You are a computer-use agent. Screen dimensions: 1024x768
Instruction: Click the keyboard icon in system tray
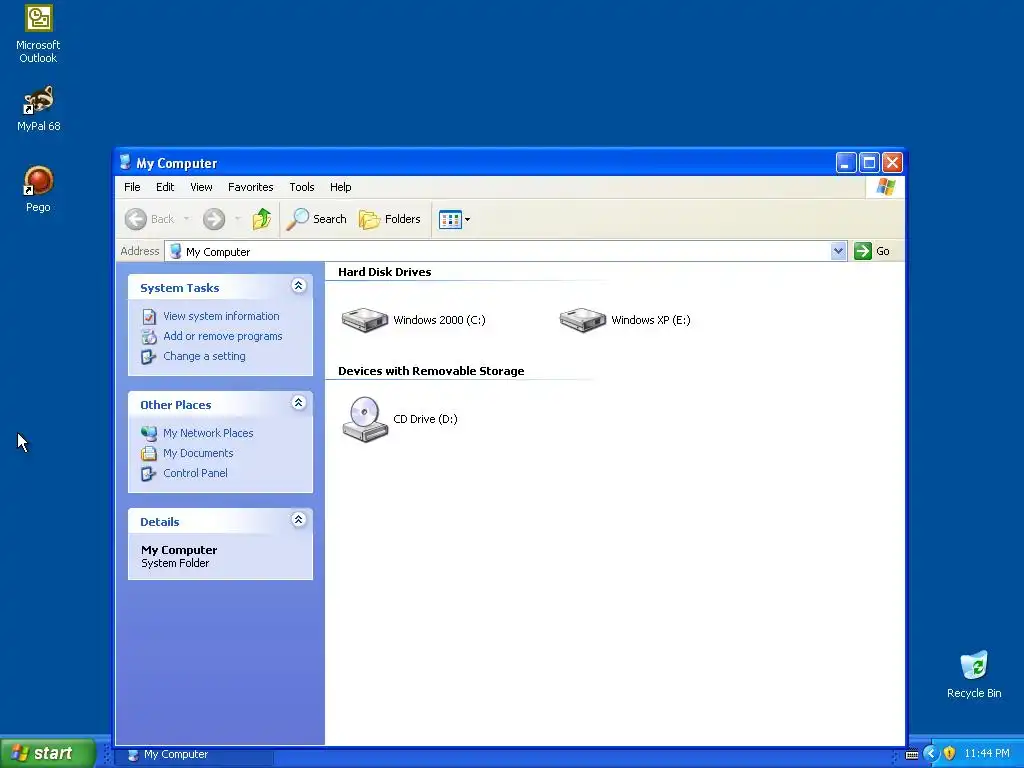click(x=912, y=755)
